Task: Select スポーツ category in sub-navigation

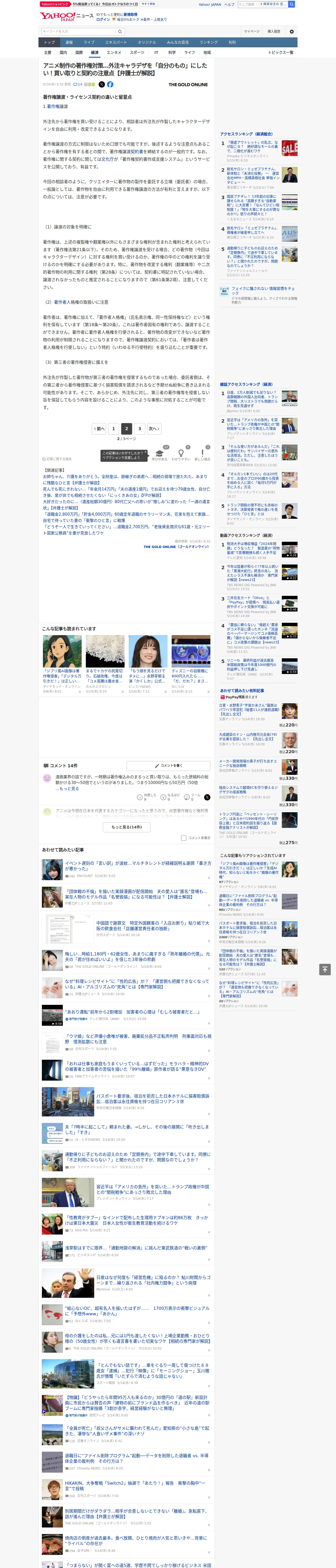Action: point(137,52)
